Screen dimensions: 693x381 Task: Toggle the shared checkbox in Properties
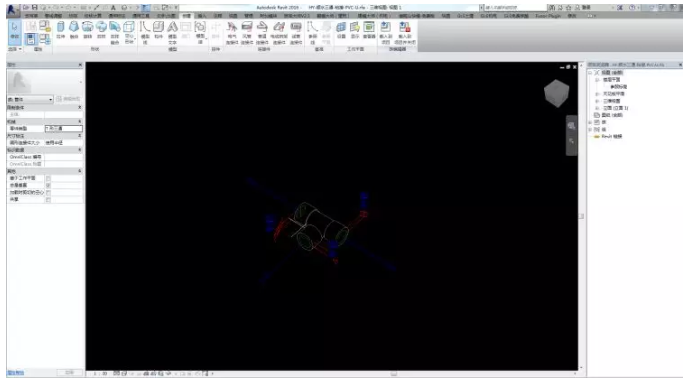[48, 200]
